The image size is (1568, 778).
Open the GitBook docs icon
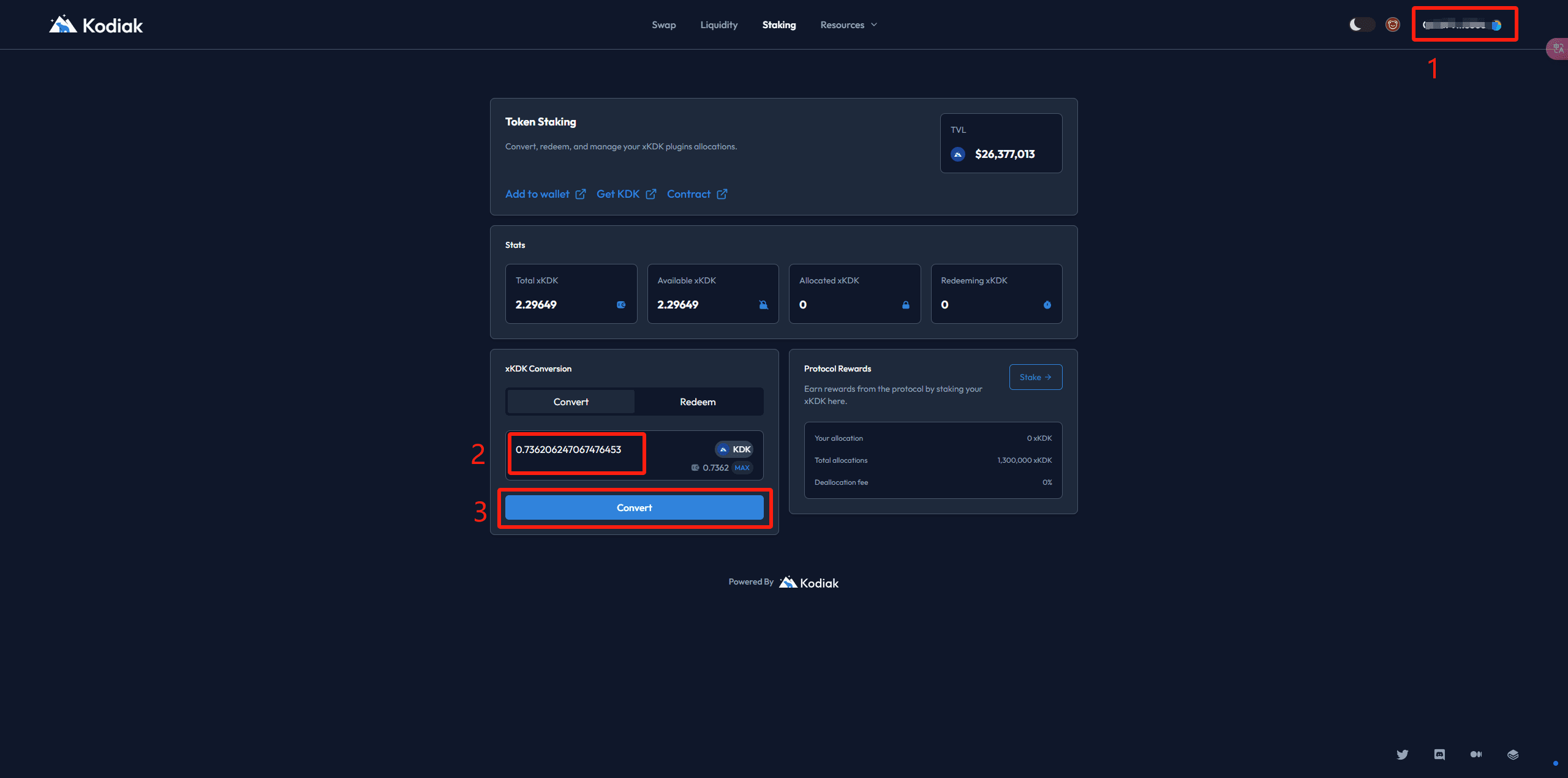click(1513, 754)
